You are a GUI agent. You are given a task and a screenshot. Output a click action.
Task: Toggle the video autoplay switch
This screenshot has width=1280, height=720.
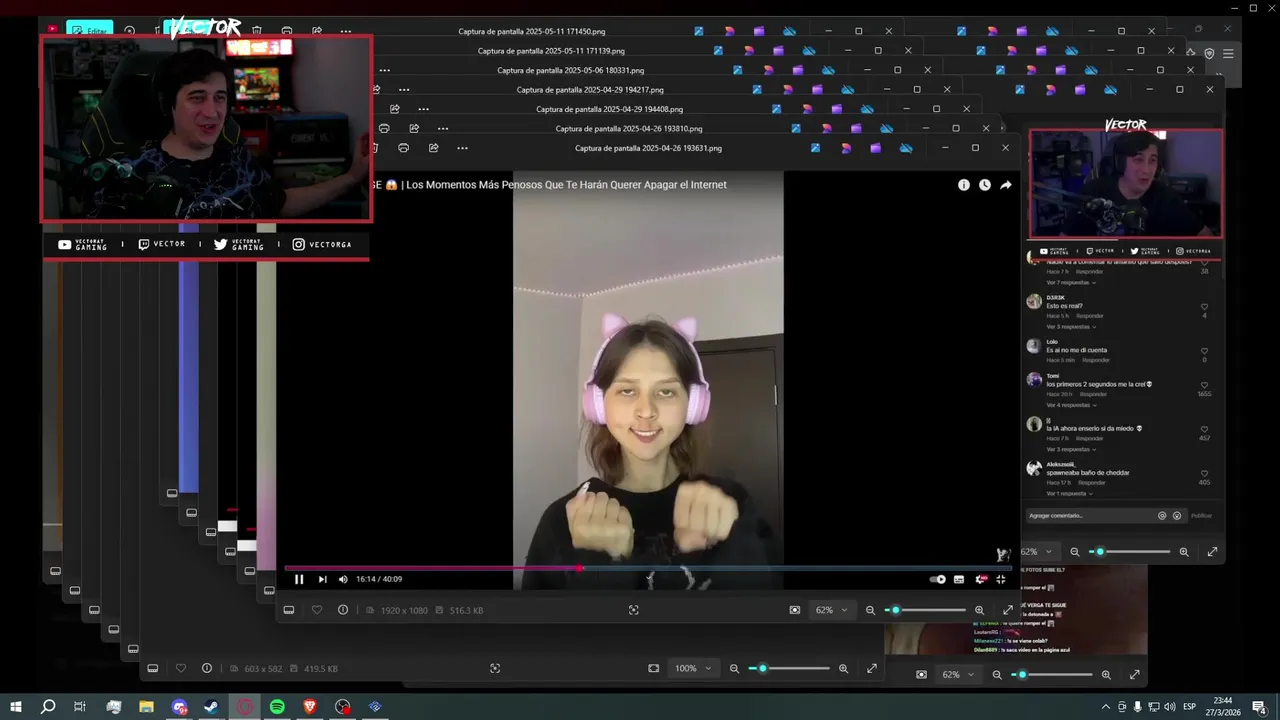937,579
